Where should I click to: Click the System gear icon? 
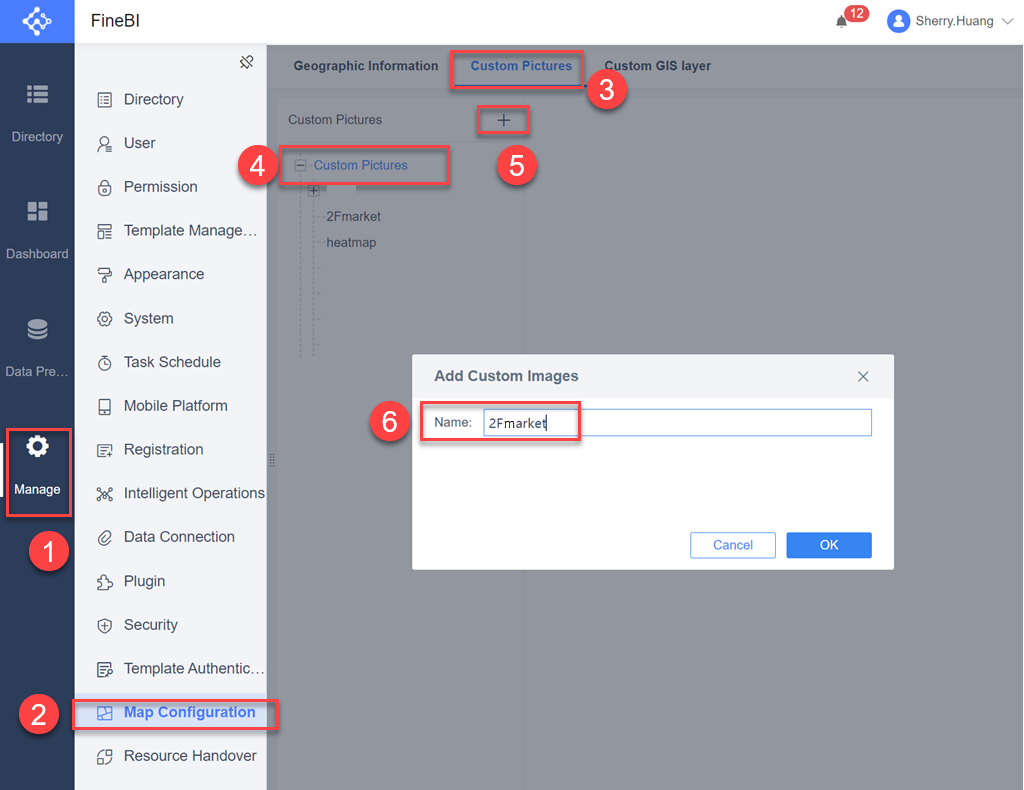click(x=104, y=319)
